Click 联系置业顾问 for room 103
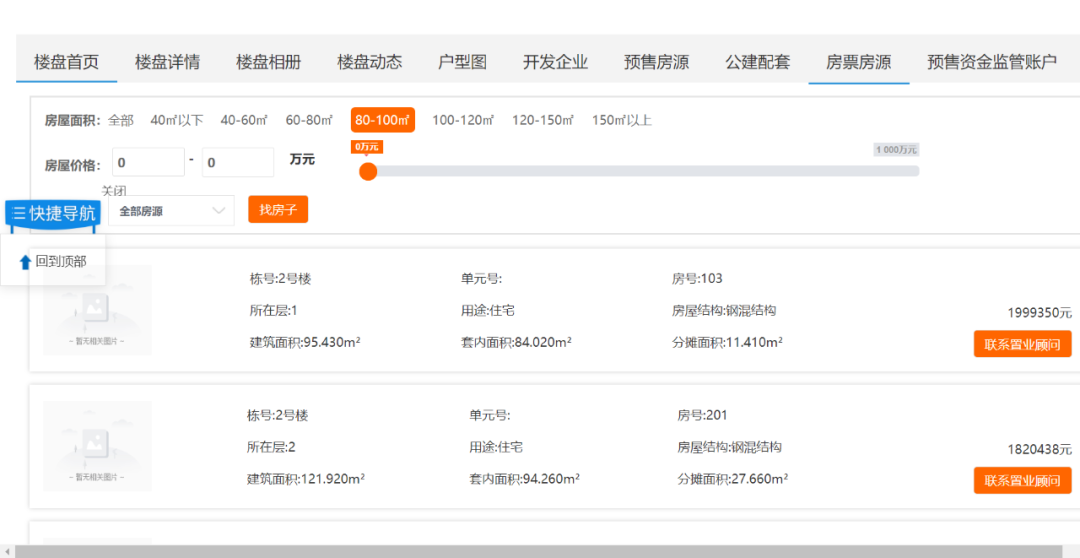 (x=1022, y=344)
